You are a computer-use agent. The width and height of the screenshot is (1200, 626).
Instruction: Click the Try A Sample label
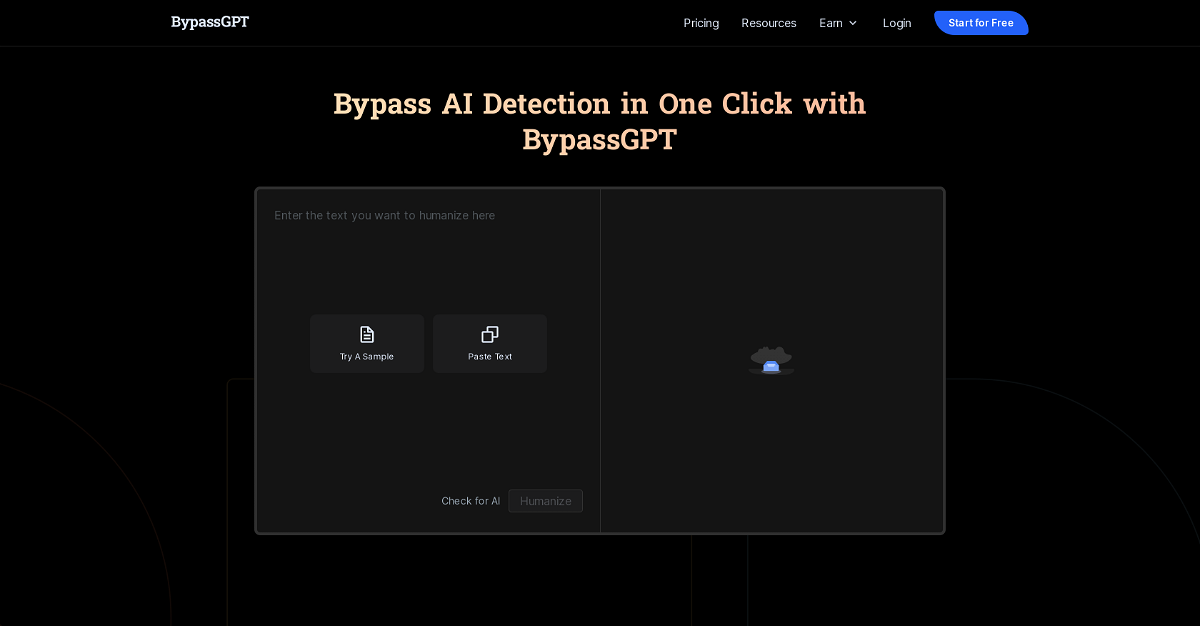[367, 357]
